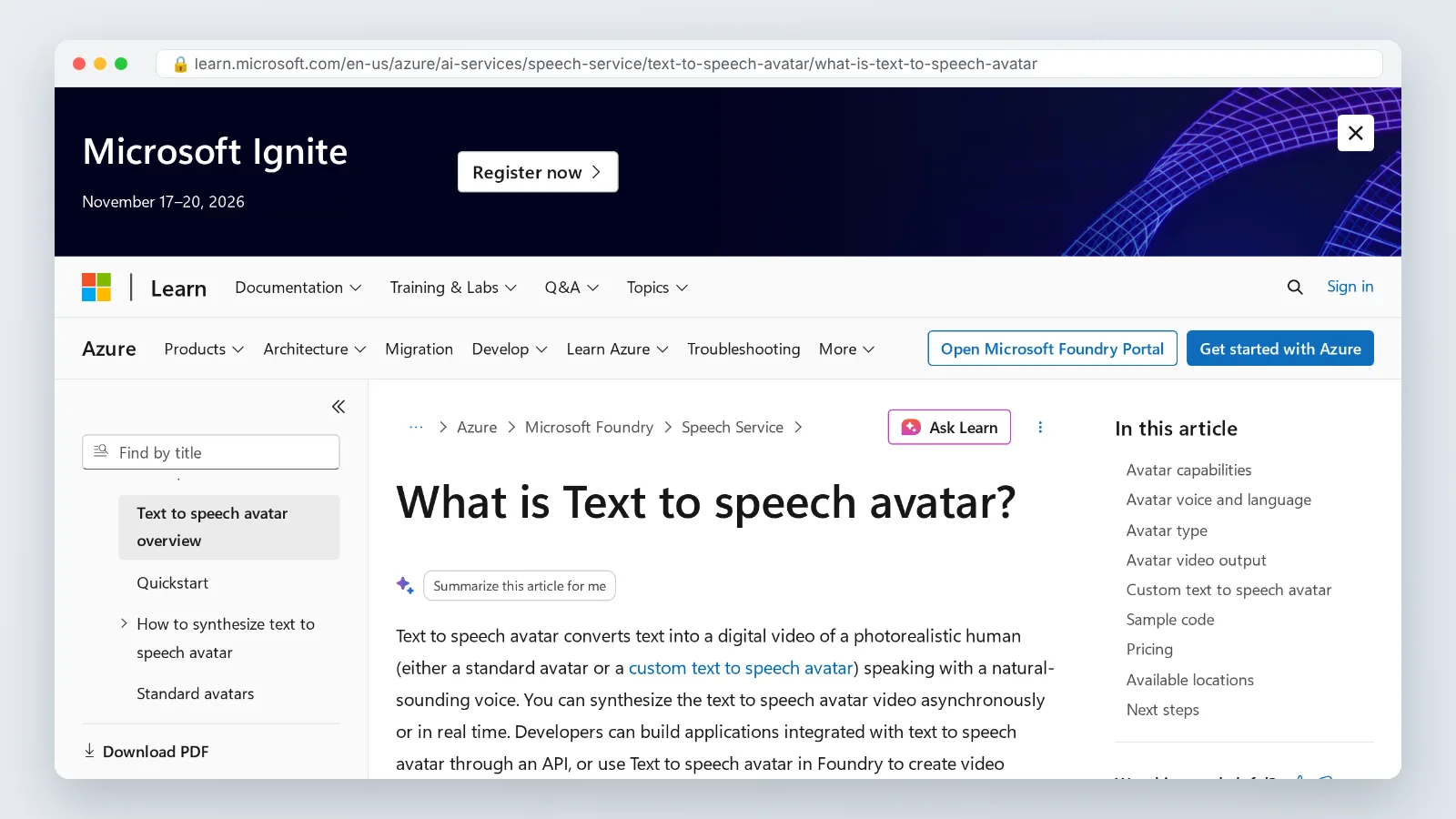Image resolution: width=1456 pixels, height=819 pixels.
Task: Download PDF of the documentation
Action: 147,752
